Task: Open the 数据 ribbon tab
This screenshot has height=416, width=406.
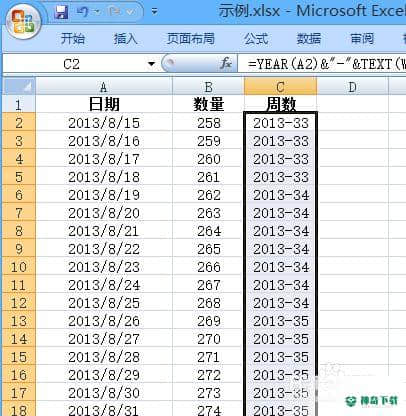Action: point(309,39)
